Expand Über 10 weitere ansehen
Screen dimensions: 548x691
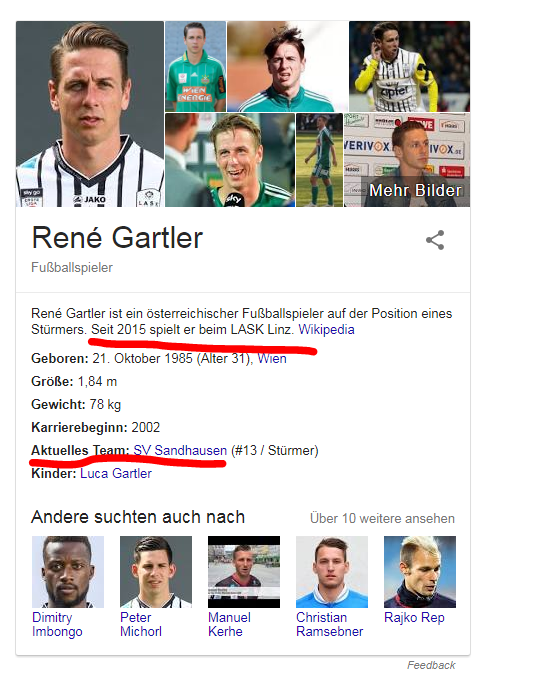pos(382,518)
